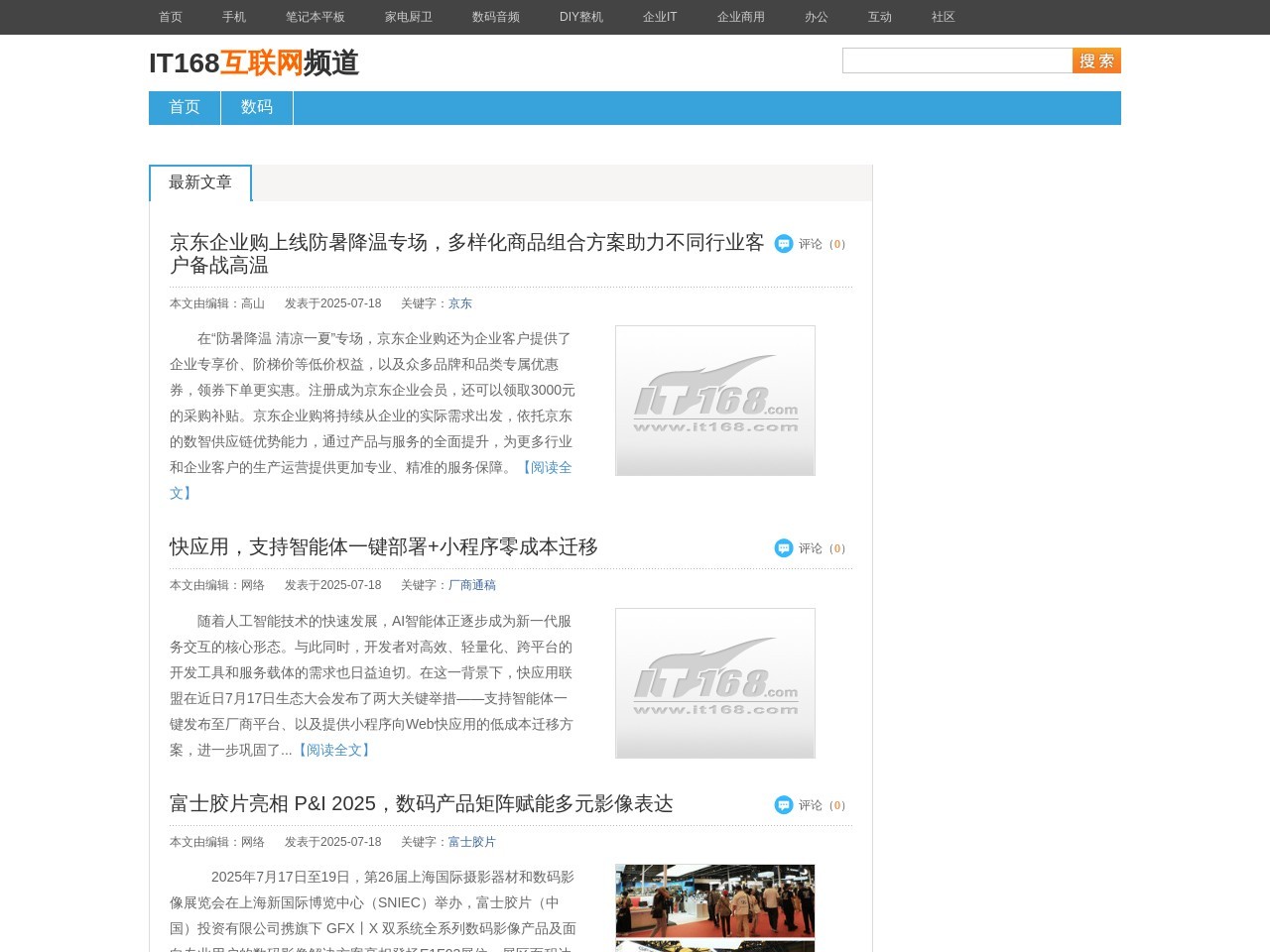Open the 手机 section in the top navigation

pyautogui.click(x=234, y=17)
